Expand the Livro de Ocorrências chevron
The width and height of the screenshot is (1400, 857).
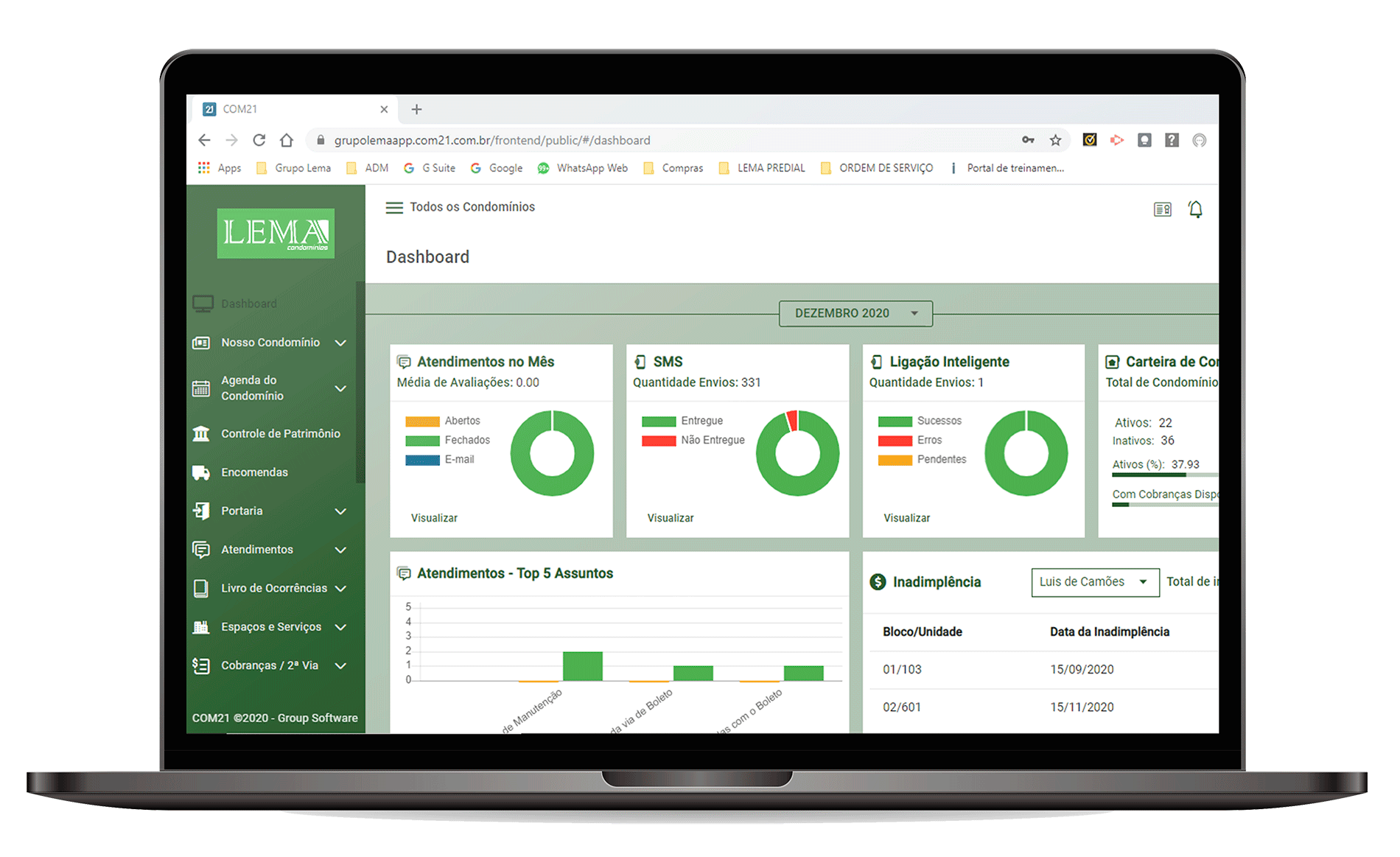click(340, 588)
